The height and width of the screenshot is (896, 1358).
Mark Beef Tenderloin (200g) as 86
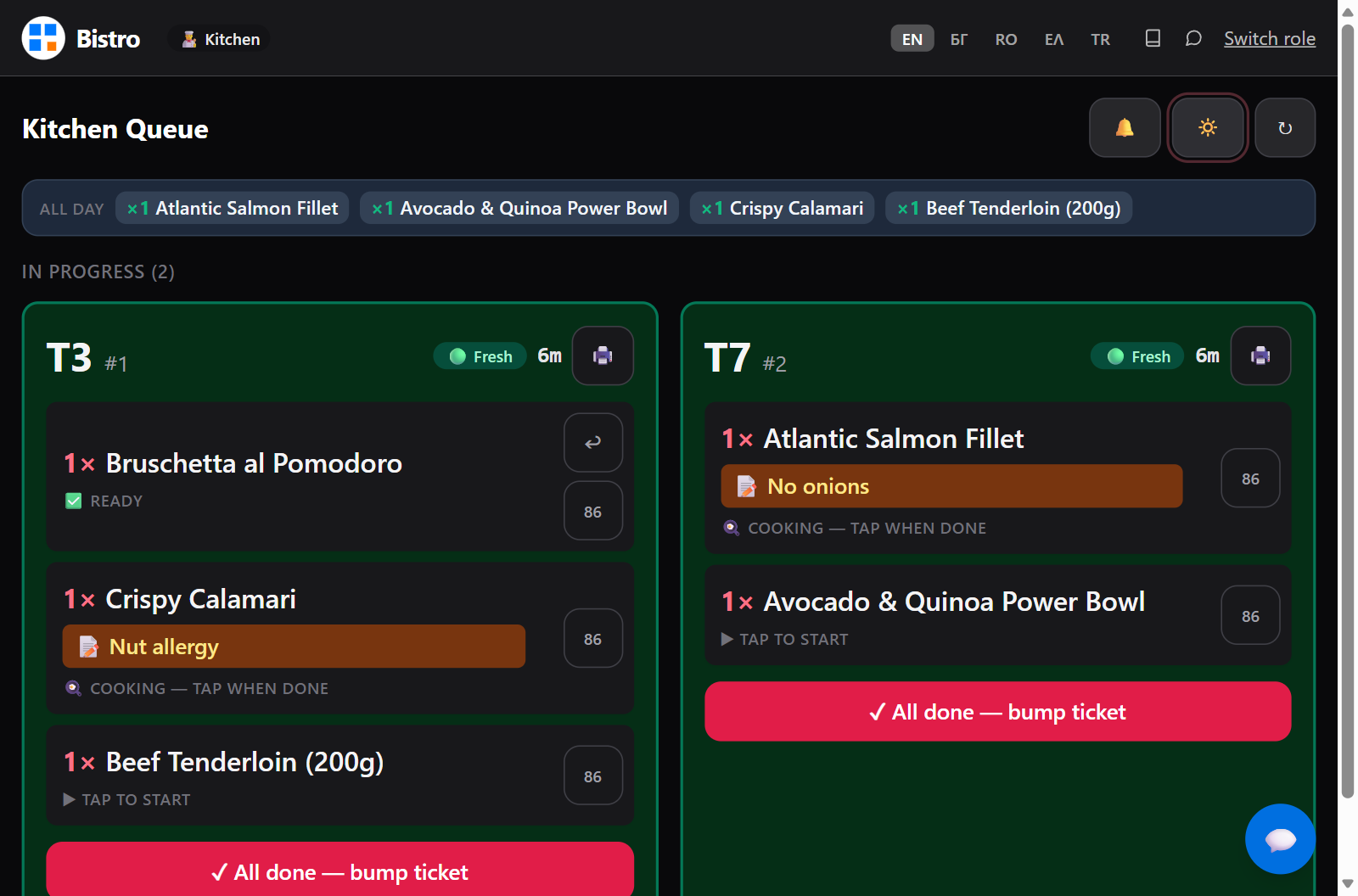tap(593, 776)
